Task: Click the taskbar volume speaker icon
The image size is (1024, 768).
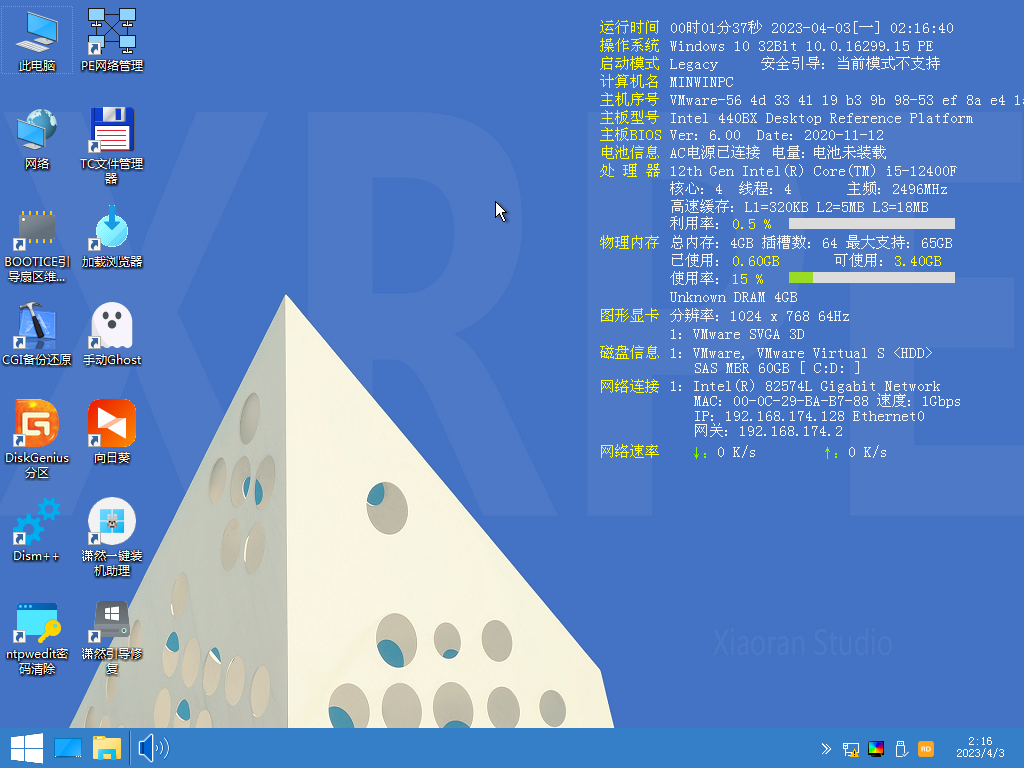Action: pyautogui.click(x=152, y=748)
